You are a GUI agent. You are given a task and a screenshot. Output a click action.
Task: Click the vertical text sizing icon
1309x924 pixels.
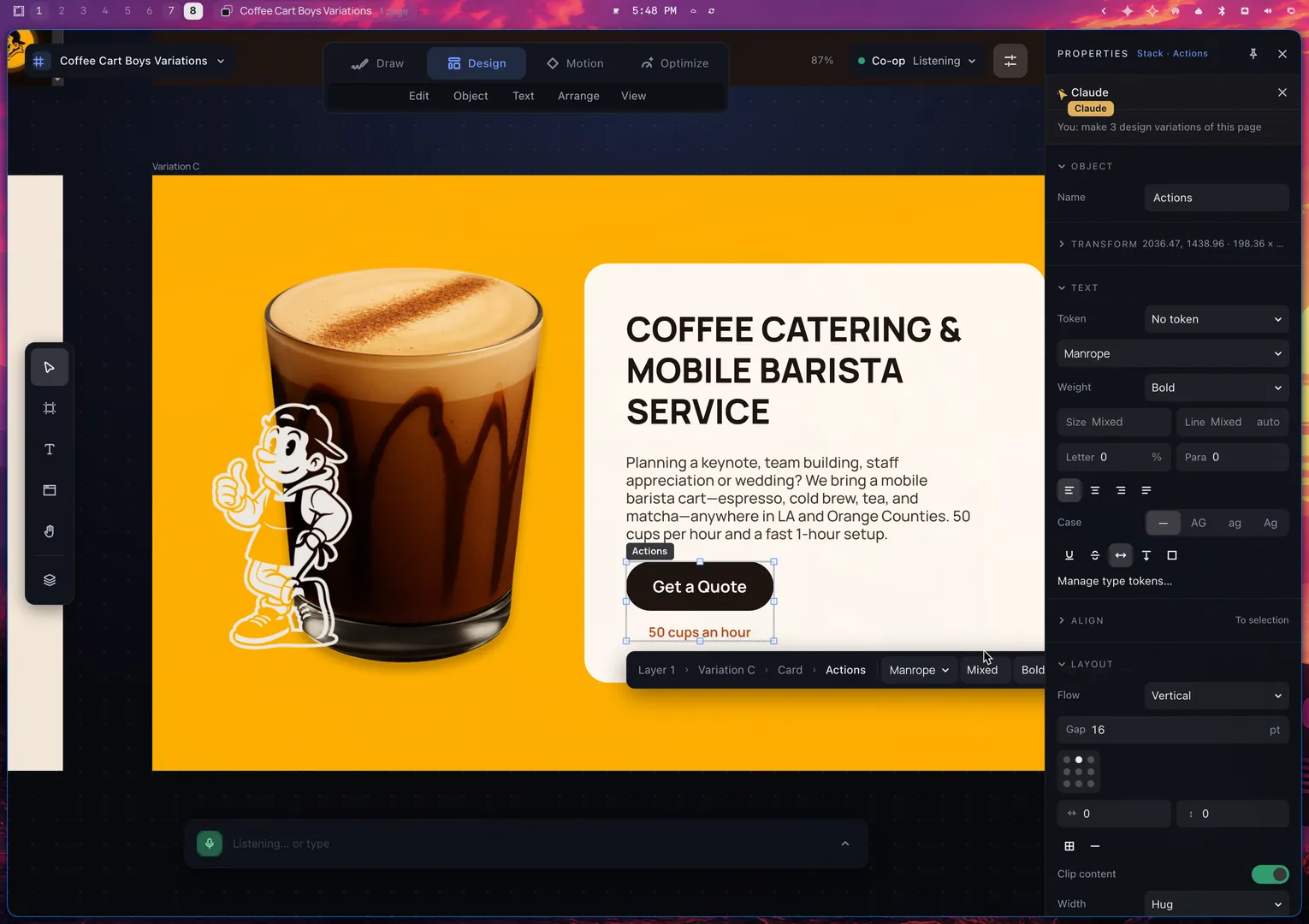(x=1146, y=555)
